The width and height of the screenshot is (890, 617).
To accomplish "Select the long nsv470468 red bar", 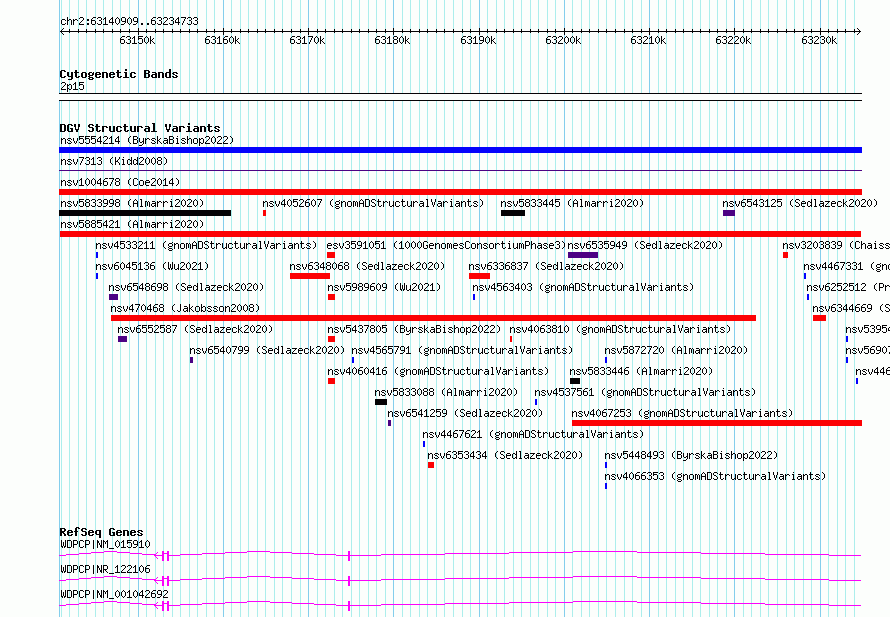I will 434,318.
